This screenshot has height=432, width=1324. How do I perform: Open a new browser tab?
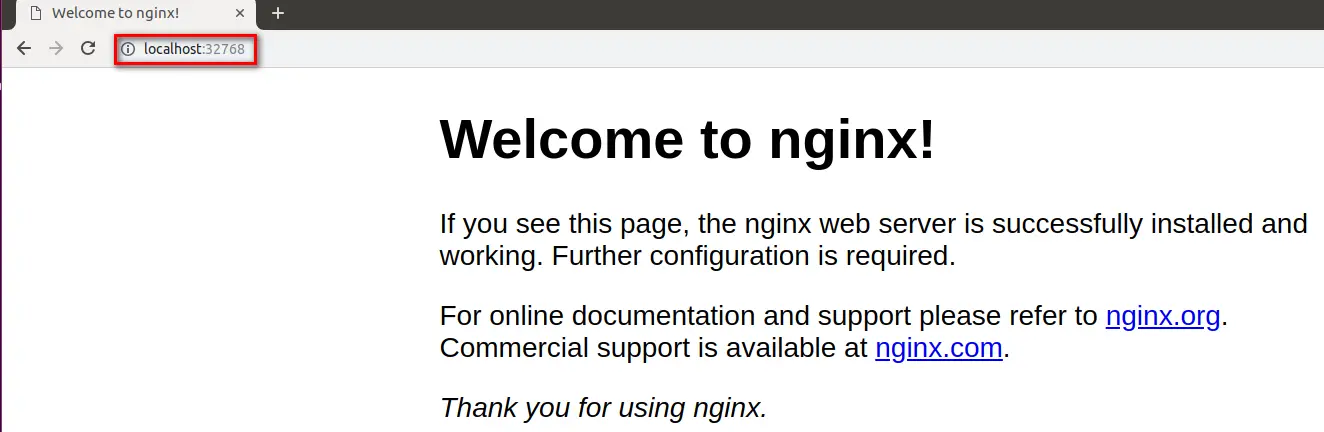click(x=278, y=13)
